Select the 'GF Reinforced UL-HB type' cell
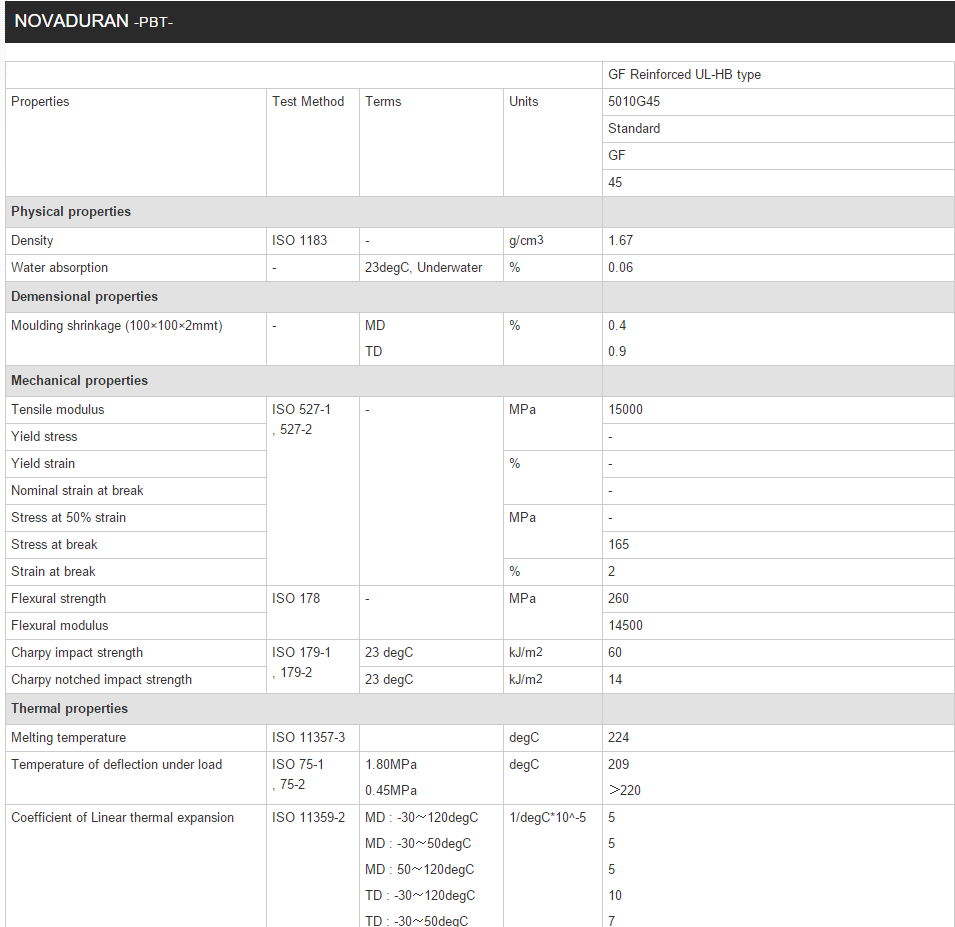955x927 pixels. point(778,75)
